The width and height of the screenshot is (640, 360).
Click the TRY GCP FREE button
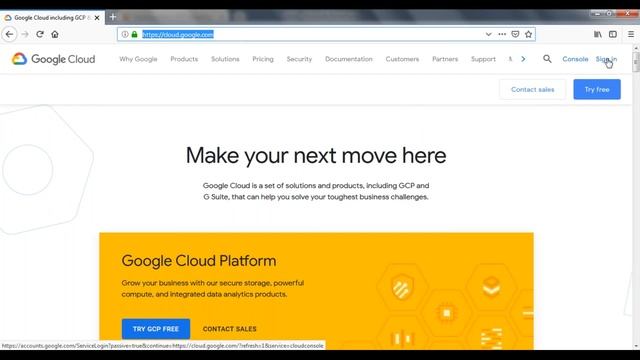156,329
